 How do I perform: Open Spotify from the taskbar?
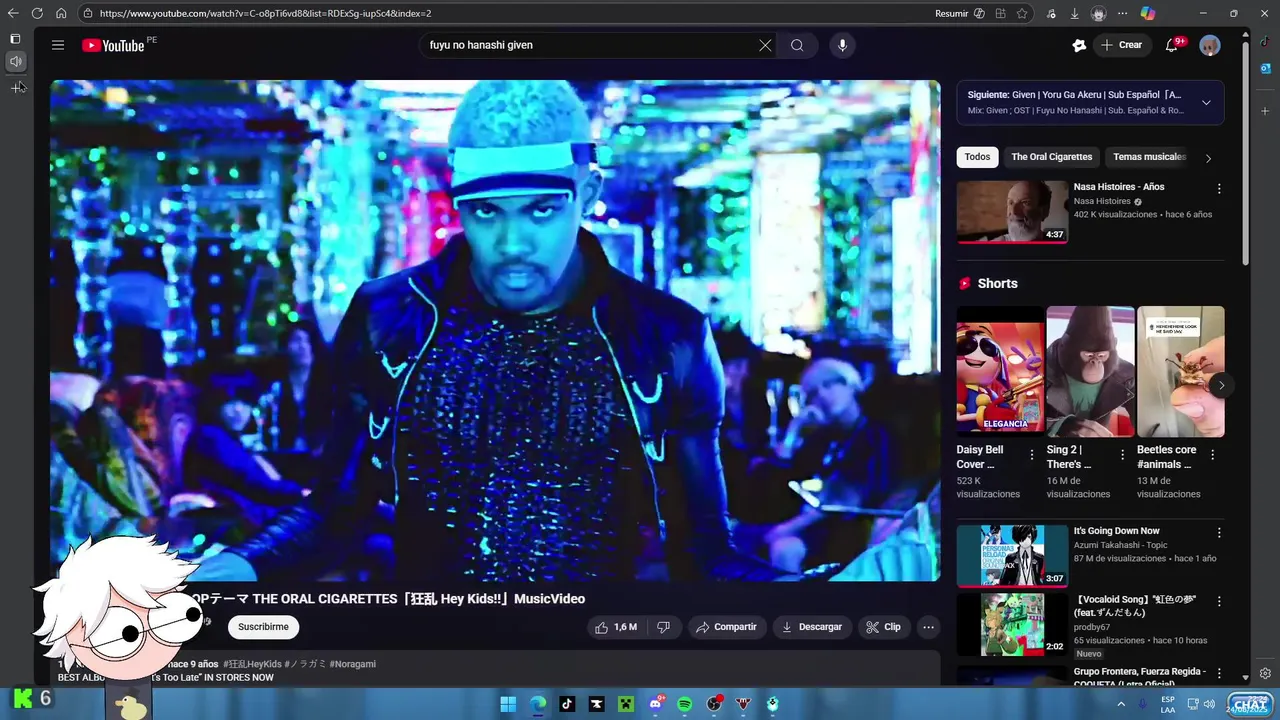click(x=685, y=704)
